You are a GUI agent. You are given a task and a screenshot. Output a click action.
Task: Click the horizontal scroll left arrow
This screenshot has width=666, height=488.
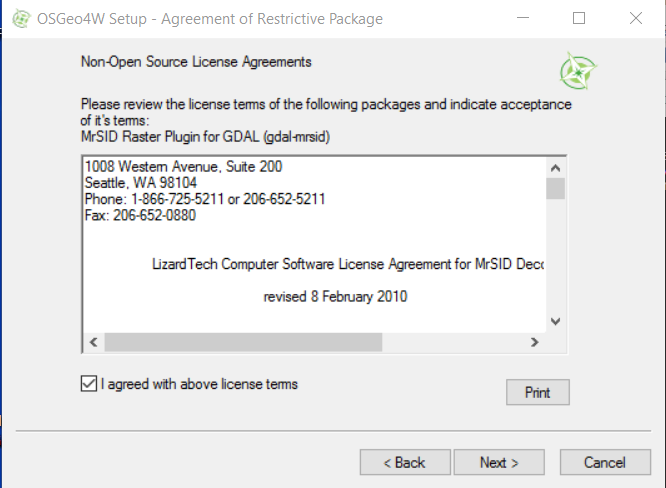pyautogui.click(x=94, y=342)
